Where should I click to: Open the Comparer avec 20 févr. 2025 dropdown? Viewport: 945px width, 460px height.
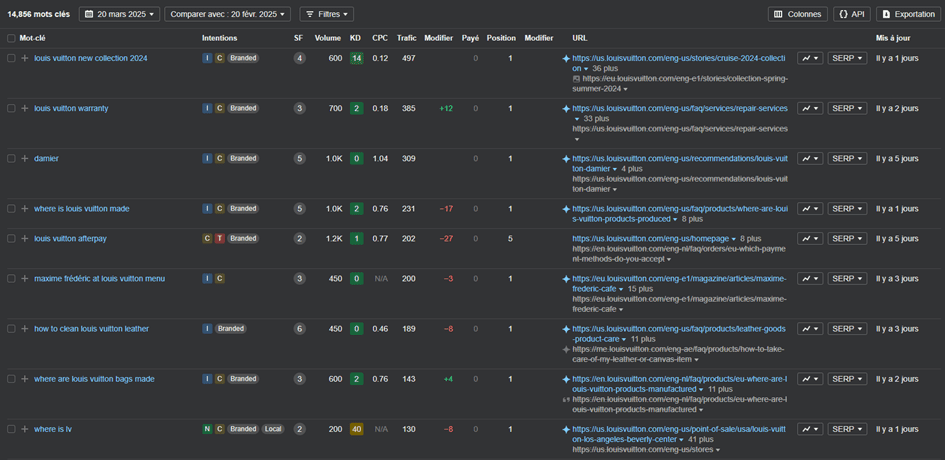pyautogui.click(x=227, y=14)
